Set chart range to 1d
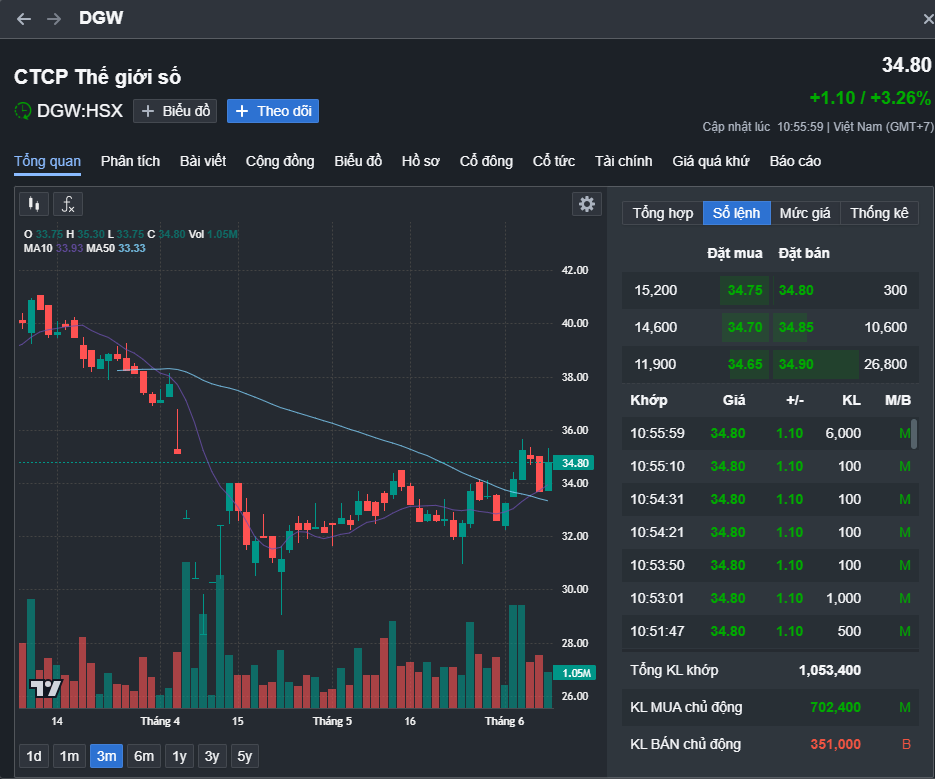 click(34, 756)
